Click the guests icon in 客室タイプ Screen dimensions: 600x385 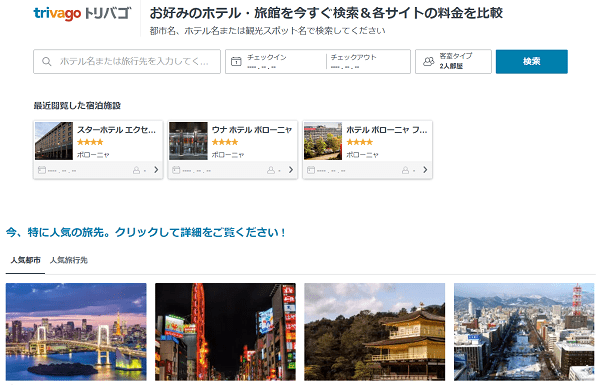click(x=429, y=61)
